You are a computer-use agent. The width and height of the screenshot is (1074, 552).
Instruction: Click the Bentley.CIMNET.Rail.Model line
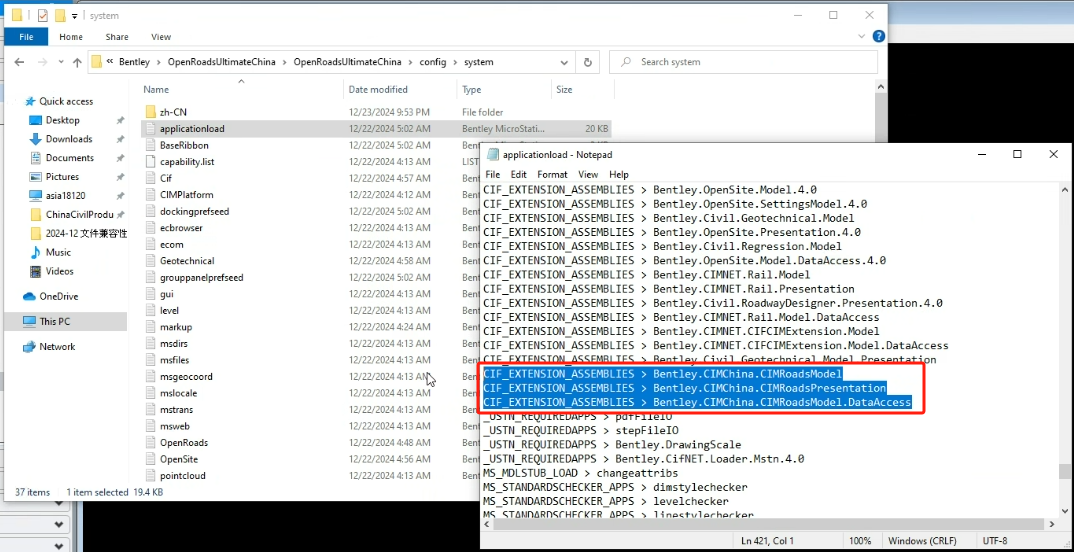tap(647, 275)
